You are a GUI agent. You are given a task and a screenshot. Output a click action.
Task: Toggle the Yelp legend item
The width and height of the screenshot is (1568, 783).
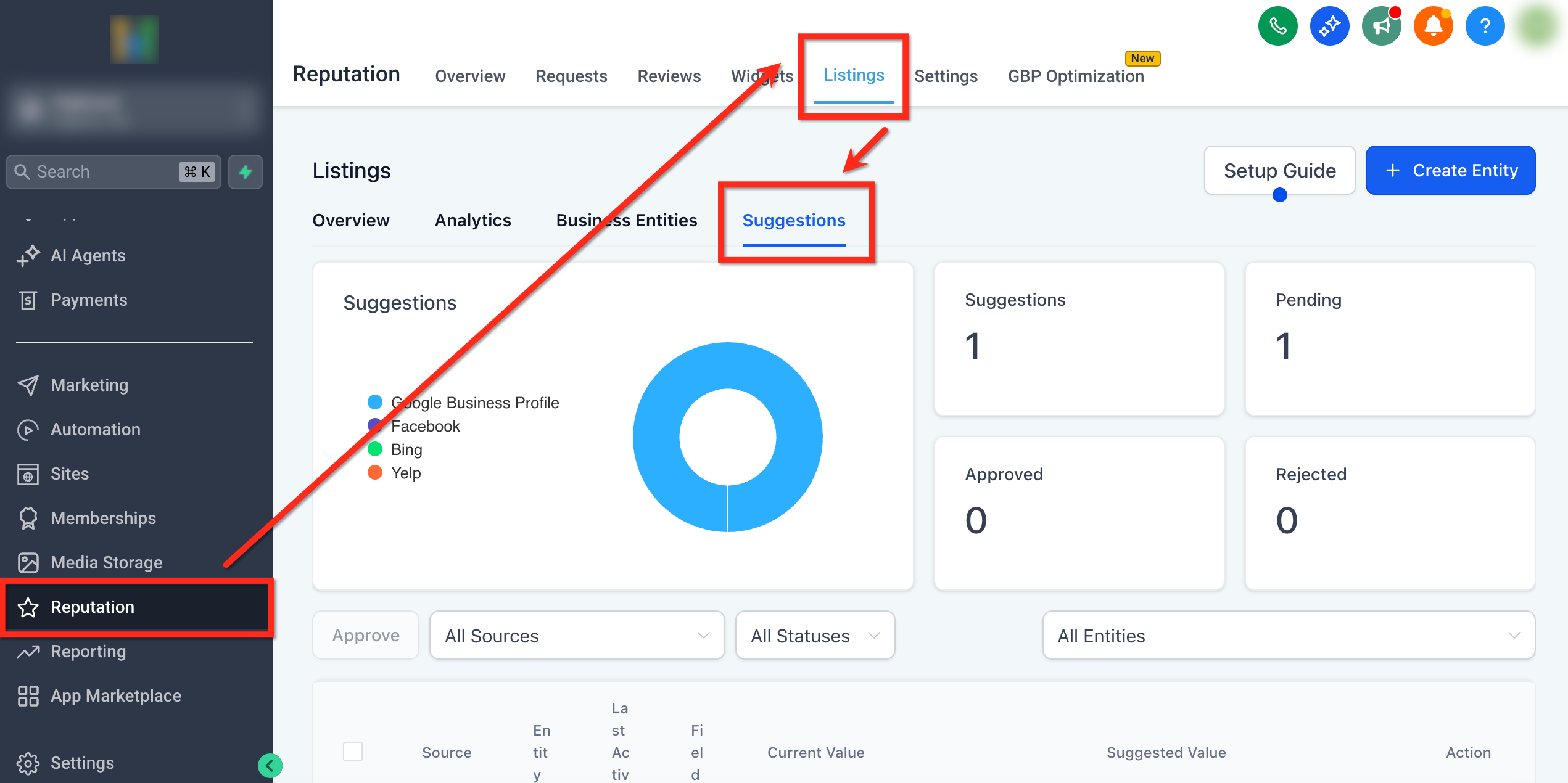pos(405,473)
